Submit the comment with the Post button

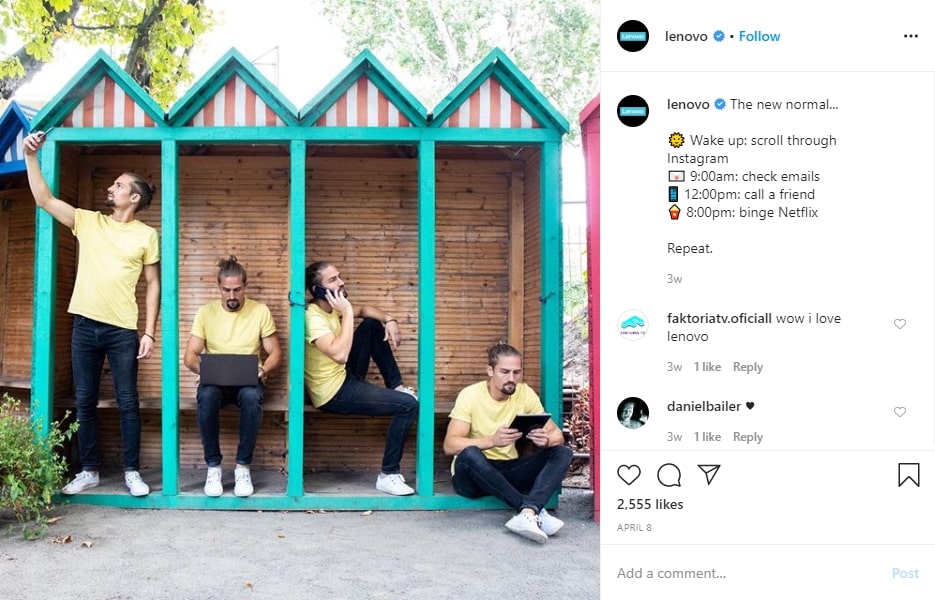pos(905,573)
